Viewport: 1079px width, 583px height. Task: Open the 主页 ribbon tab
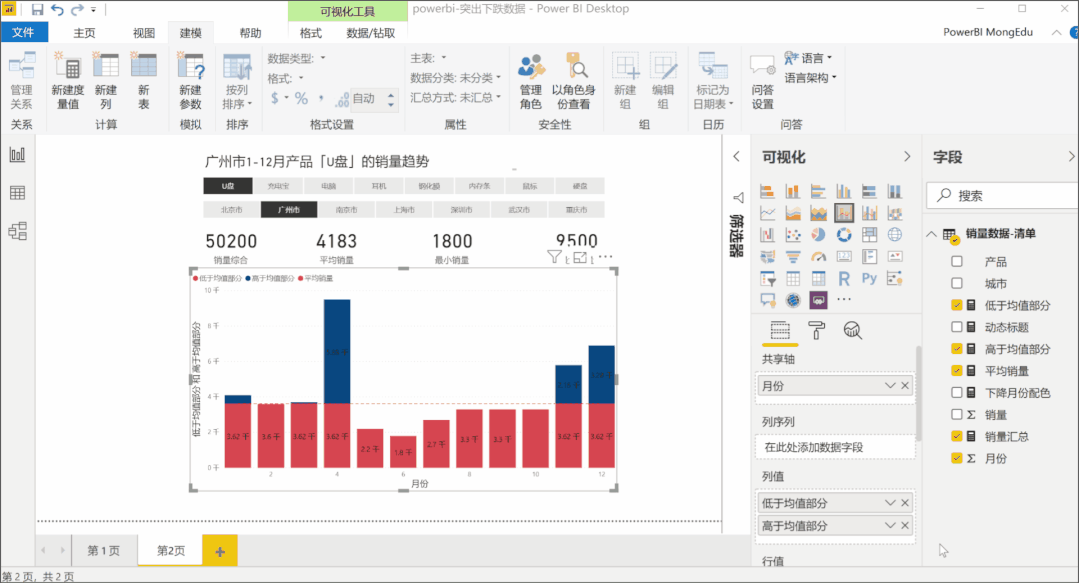[x=84, y=33]
